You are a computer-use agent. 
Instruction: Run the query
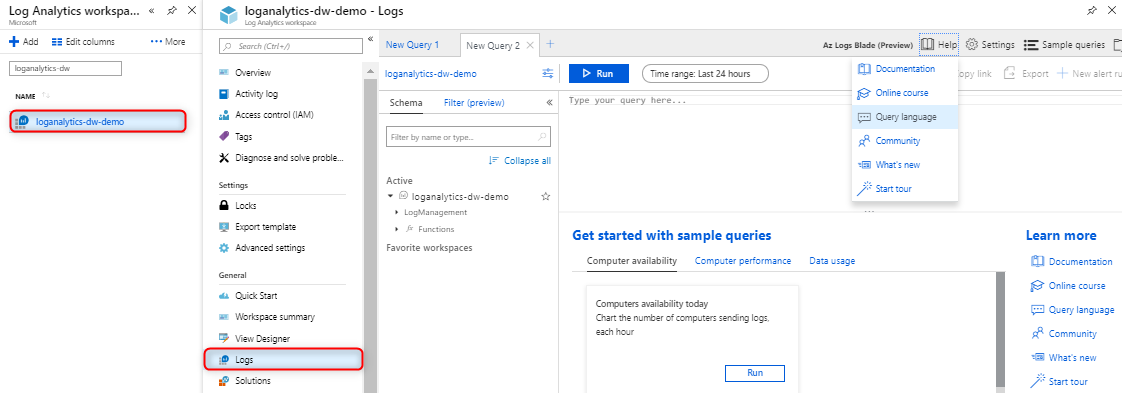pyautogui.click(x=599, y=73)
